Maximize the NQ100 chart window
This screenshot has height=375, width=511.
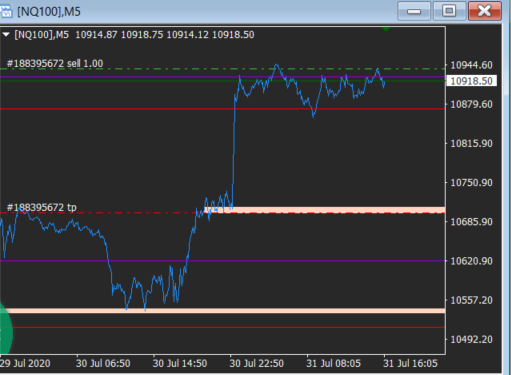pos(449,11)
